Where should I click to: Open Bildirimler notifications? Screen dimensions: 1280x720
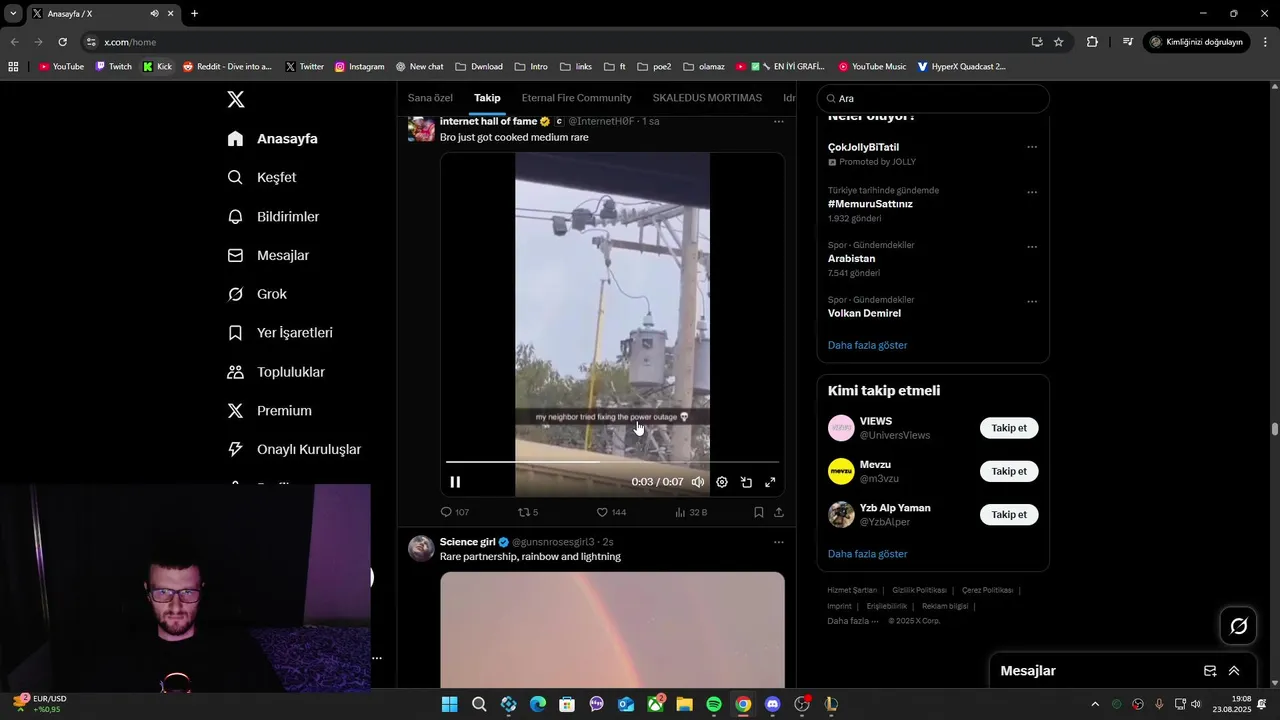(273, 217)
